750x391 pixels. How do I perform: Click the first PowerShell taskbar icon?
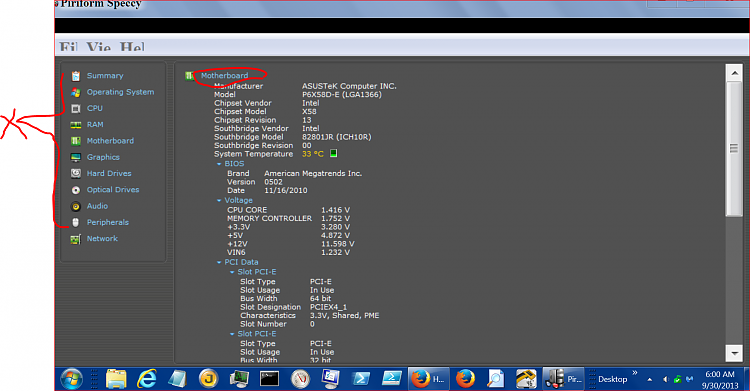361,379
